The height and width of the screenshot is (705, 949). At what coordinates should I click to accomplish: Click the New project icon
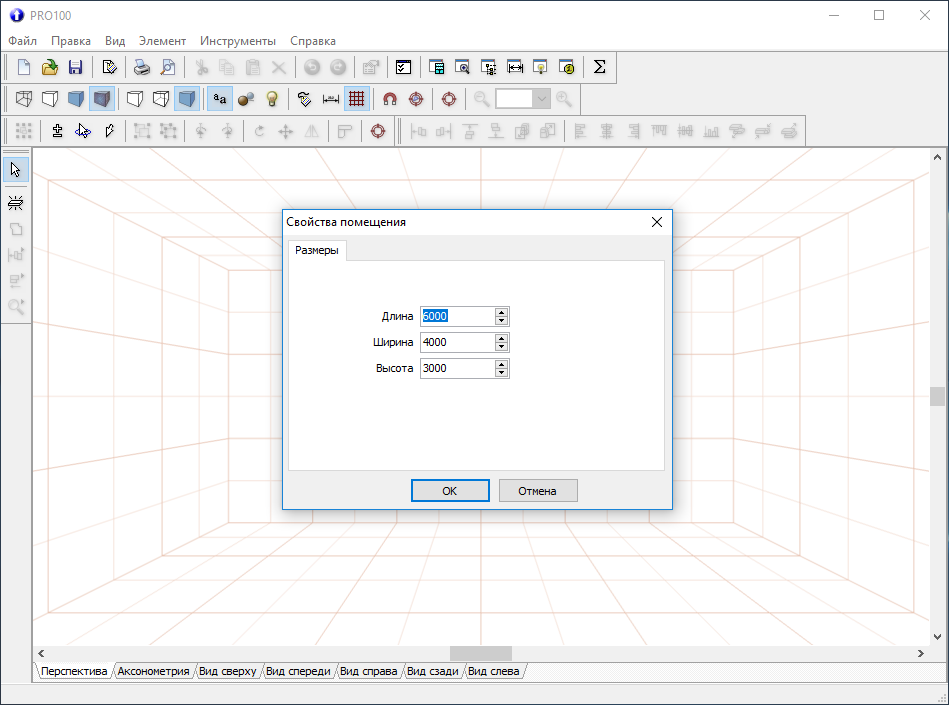[x=24, y=67]
